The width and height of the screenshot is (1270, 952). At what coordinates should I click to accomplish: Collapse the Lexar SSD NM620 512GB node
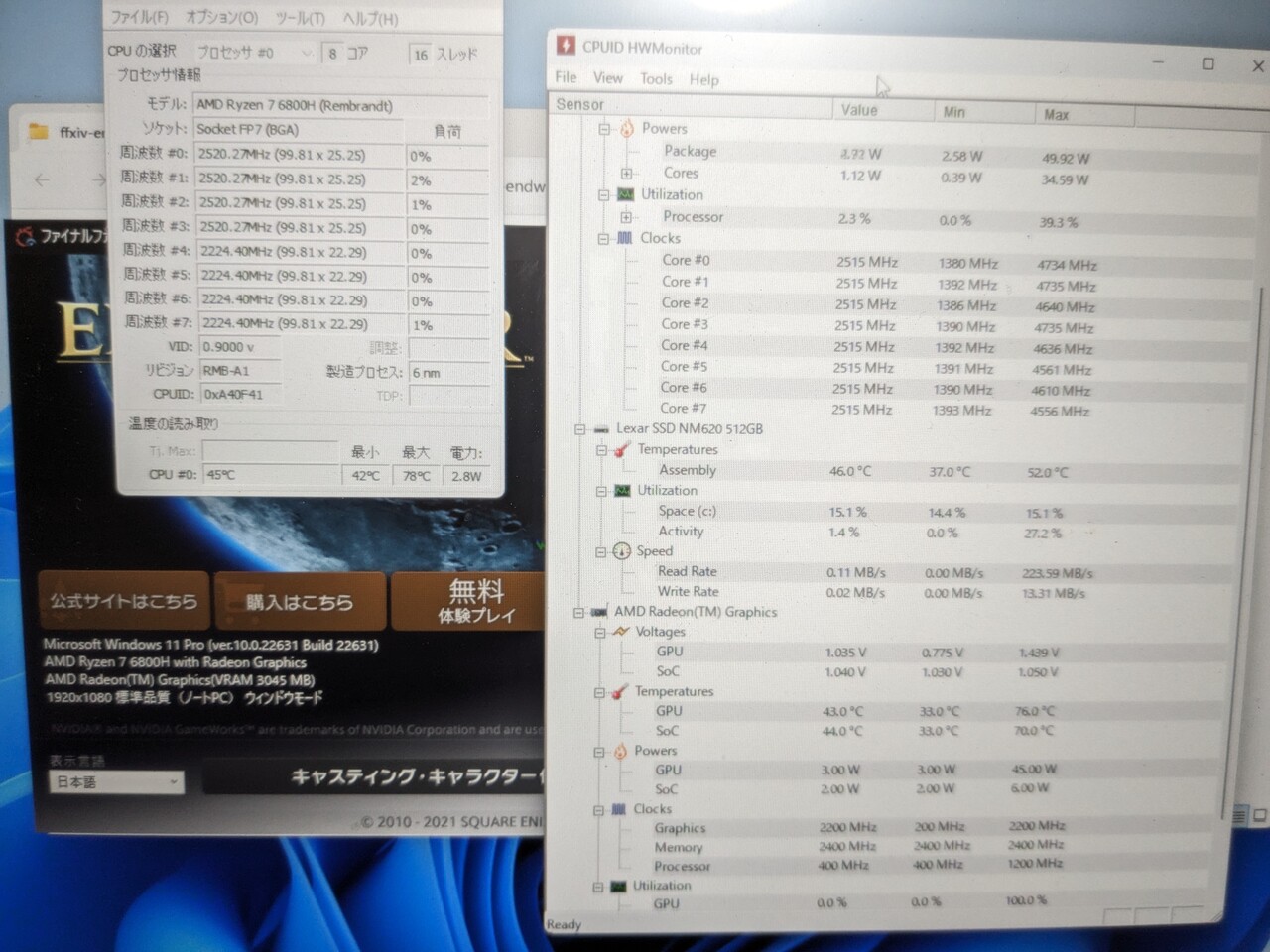click(x=579, y=429)
